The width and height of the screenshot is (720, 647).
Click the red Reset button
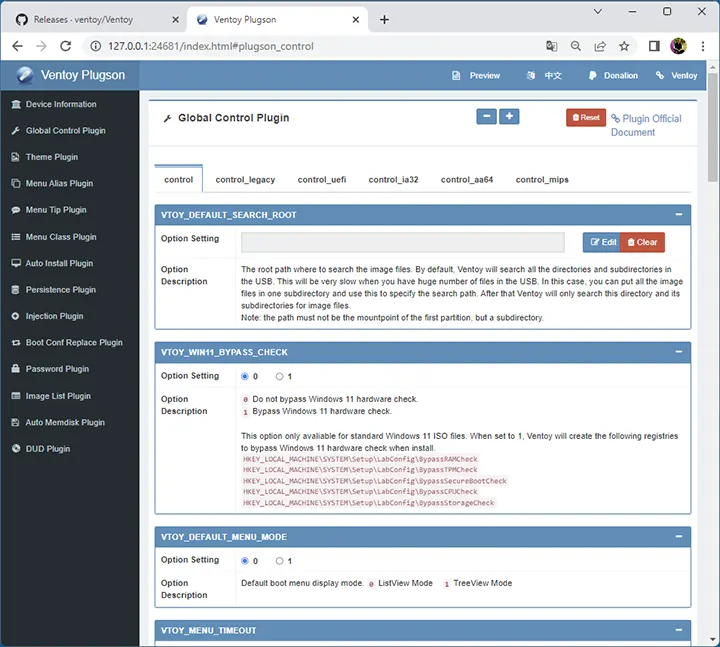tap(586, 118)
